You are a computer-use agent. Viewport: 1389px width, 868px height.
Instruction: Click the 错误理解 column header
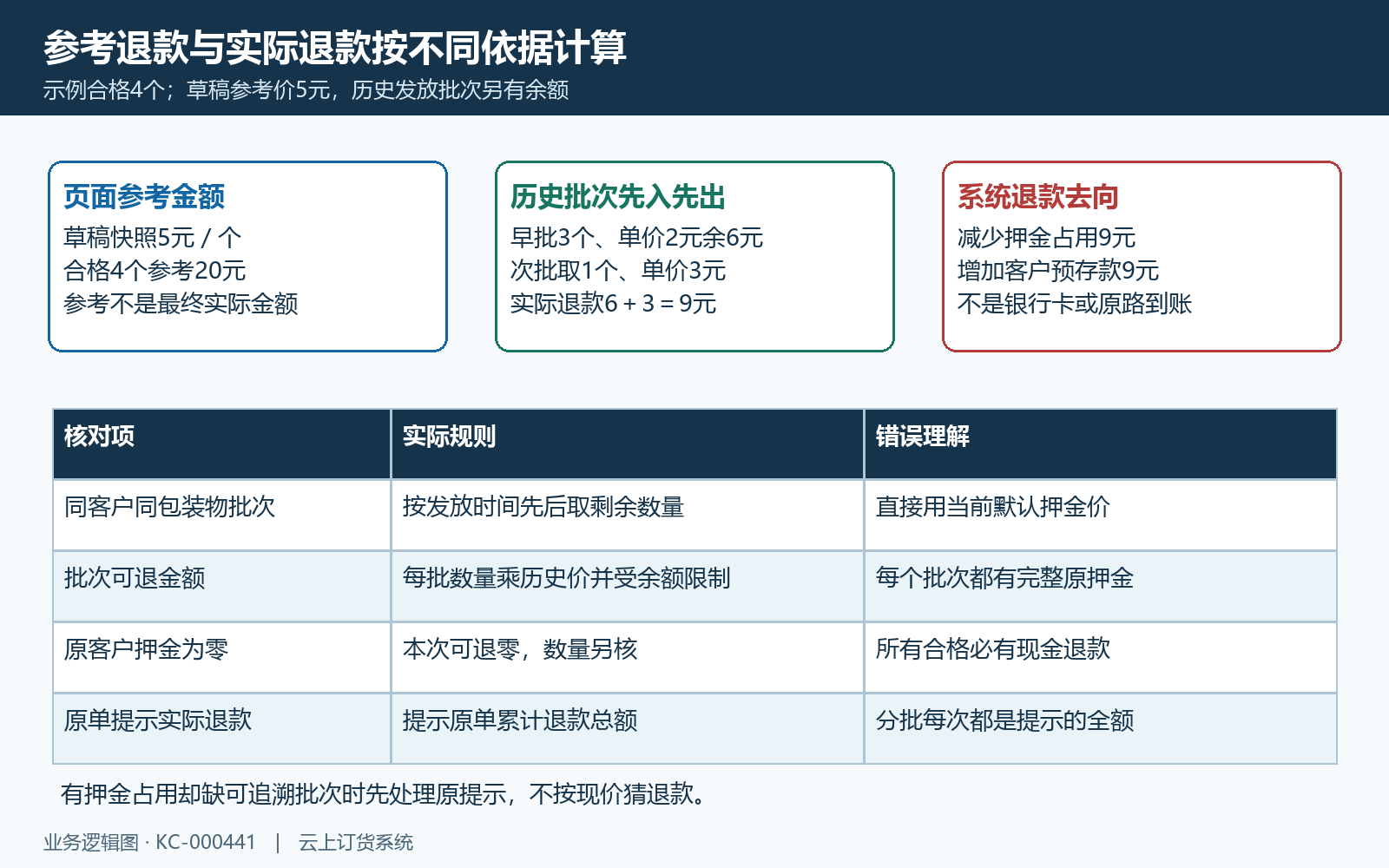[x=1101, y=444]
